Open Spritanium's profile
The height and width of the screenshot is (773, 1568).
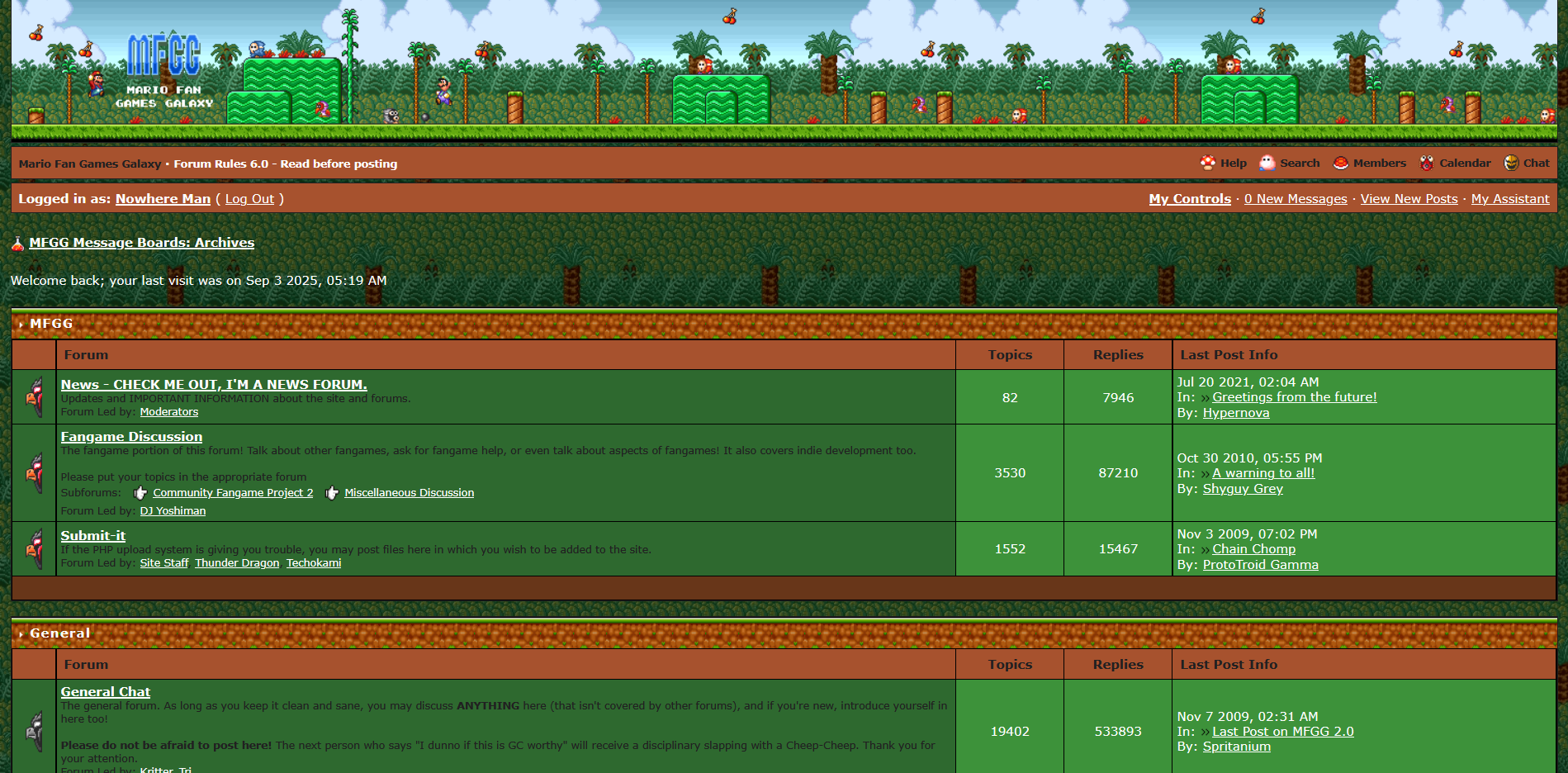pyautogui.click(x=1236, y=747)
